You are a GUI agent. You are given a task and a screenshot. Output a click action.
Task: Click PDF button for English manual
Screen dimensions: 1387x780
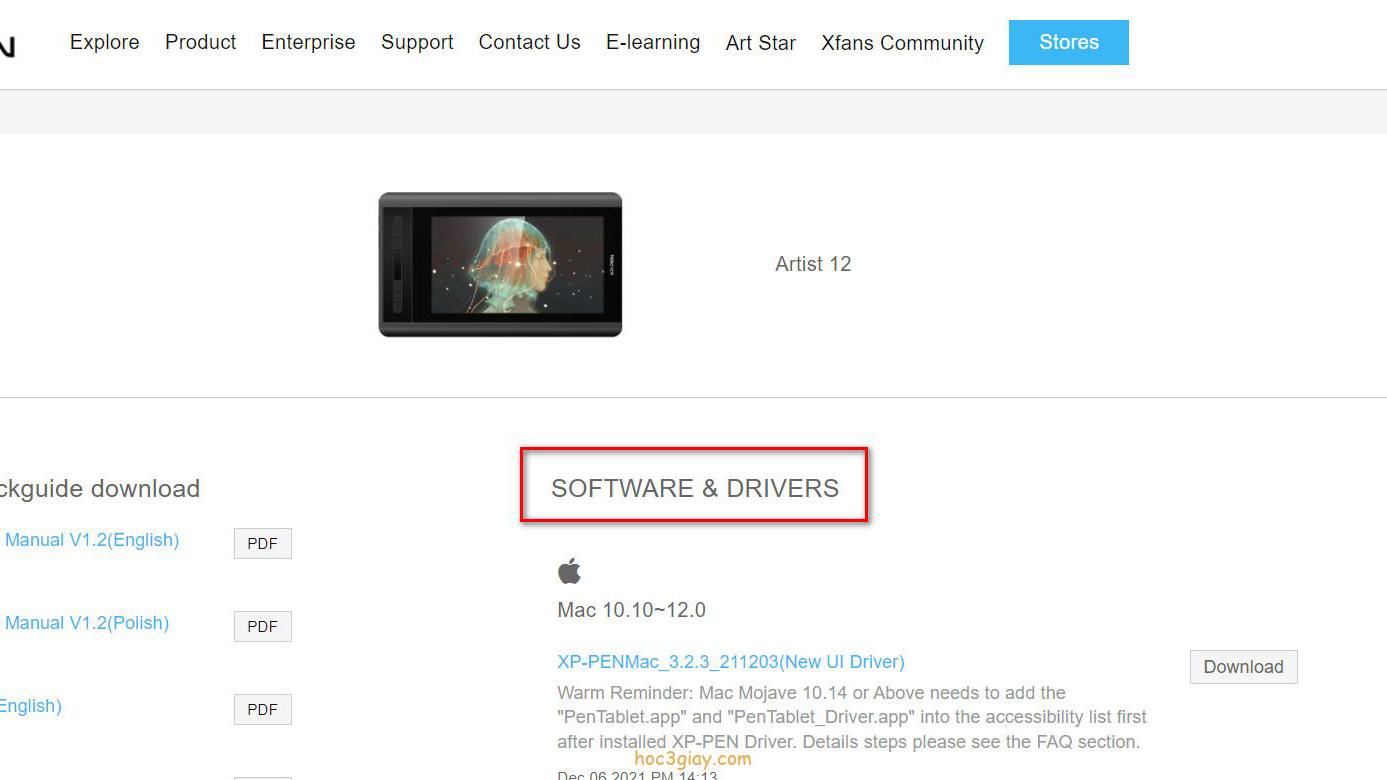click(262, 544)
